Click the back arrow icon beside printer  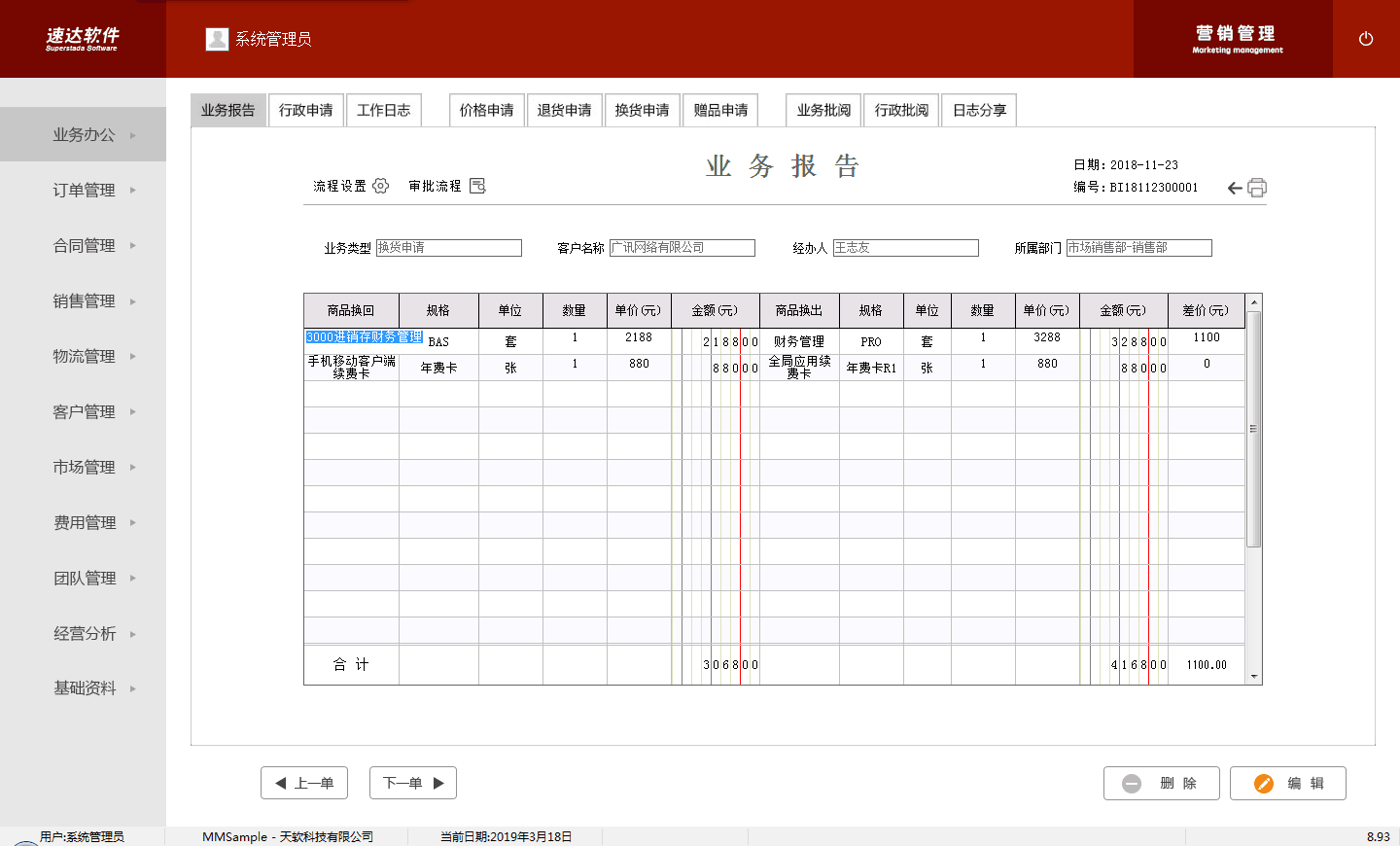point(1235,188)
